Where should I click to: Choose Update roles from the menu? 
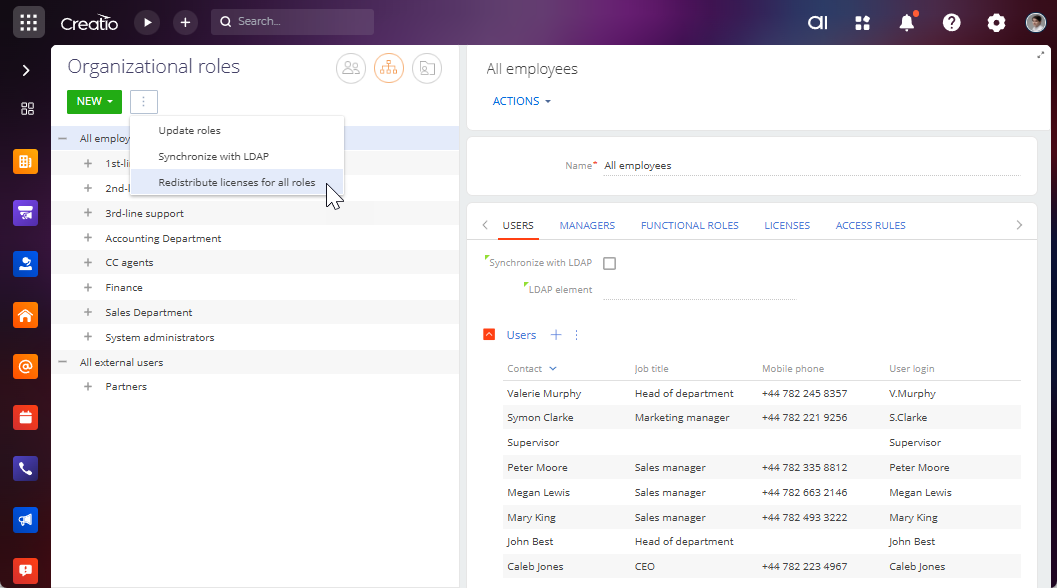pos(190,131)
